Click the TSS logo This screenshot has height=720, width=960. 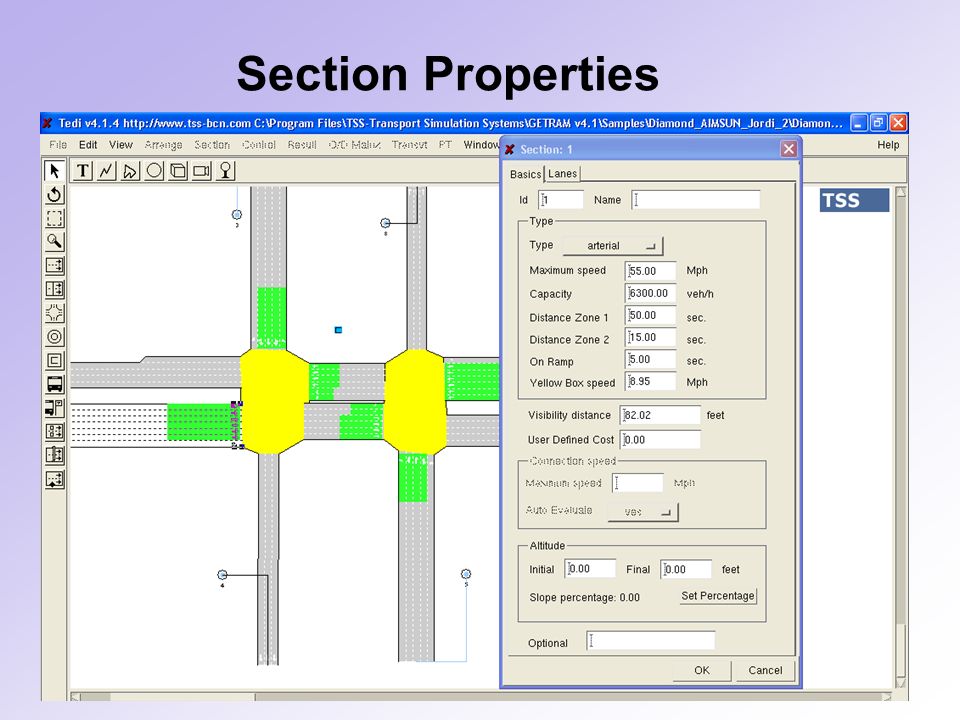coord(854,200)
